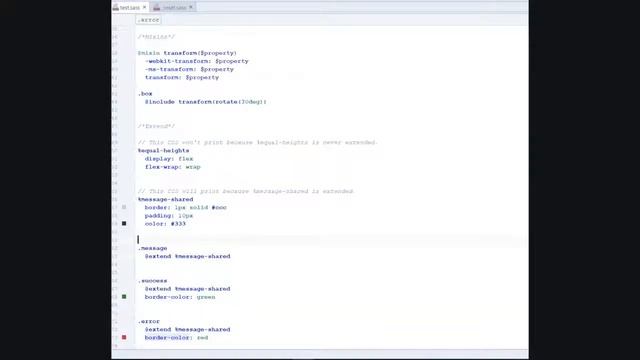Viewport: 640px width, 360px height.
Task: Click the '.success' selector line
Action: pyautogui.click(x=152, y=281)
